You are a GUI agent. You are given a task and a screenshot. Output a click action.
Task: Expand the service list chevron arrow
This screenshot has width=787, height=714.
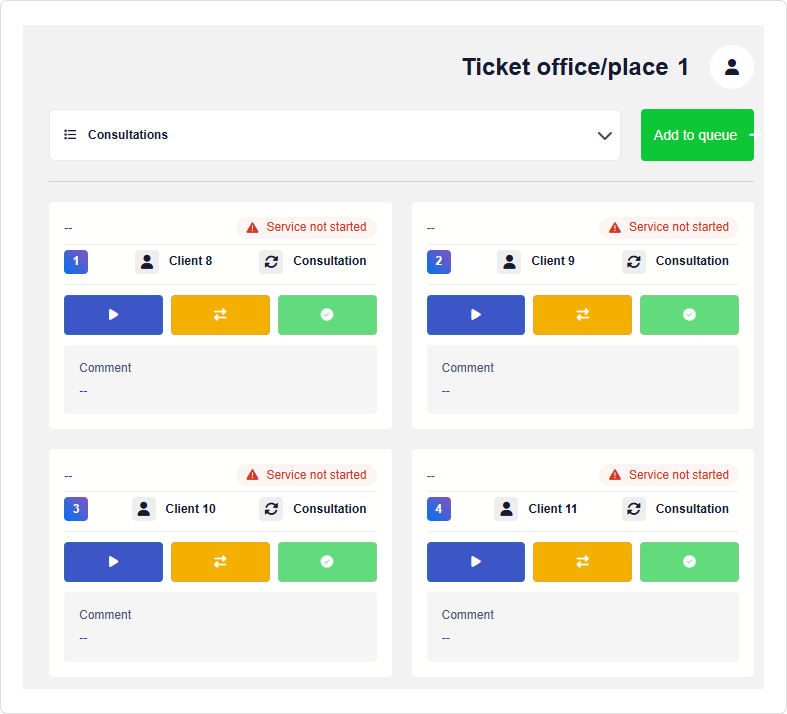pyautogui.click(x=604, y=135)
